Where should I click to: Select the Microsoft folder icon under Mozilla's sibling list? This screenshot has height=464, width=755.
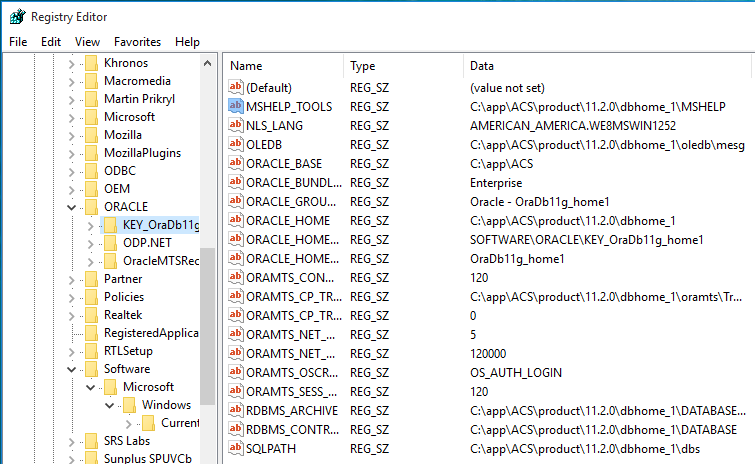[x=91, y=117]
